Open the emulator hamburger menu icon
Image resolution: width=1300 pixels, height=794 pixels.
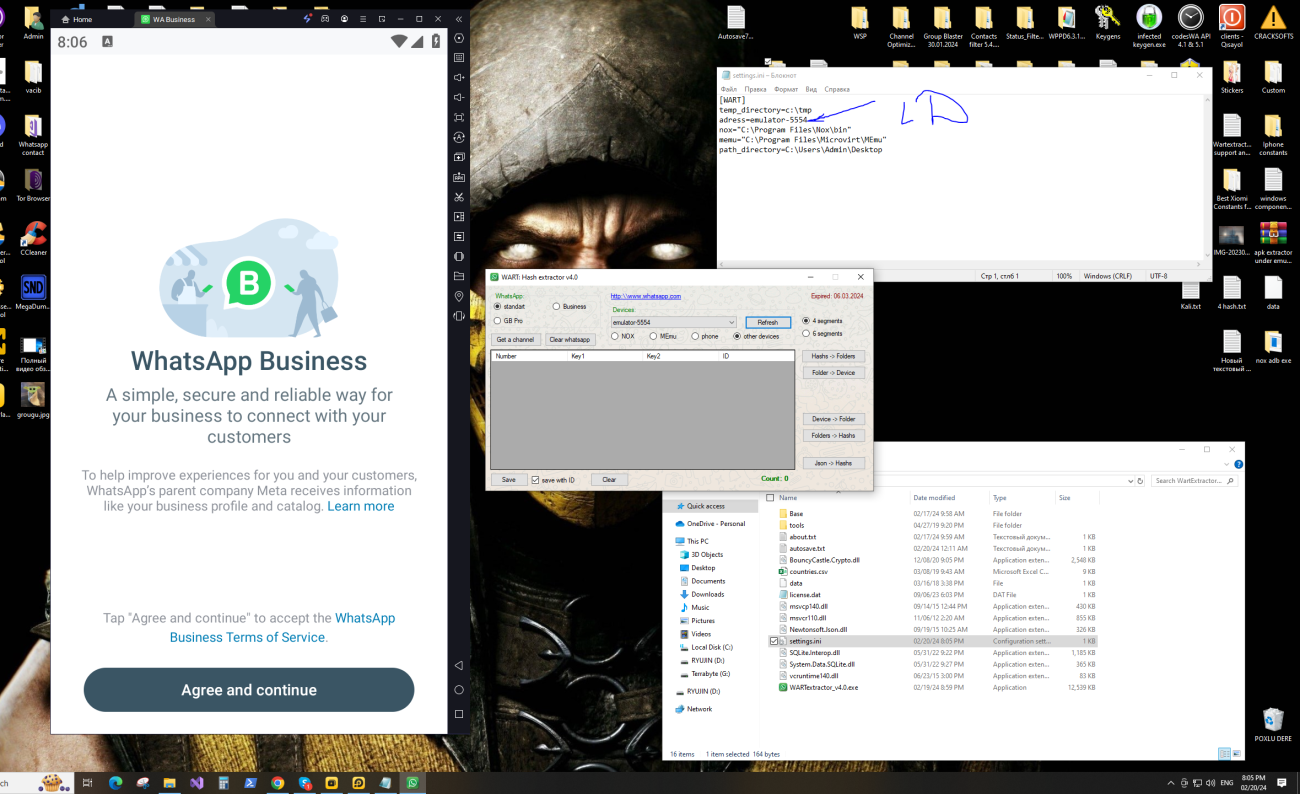pos(362,19)
